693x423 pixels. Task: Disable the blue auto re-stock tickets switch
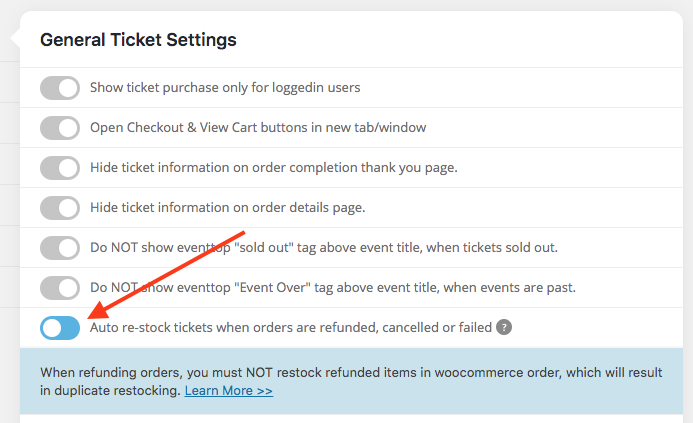60,328
